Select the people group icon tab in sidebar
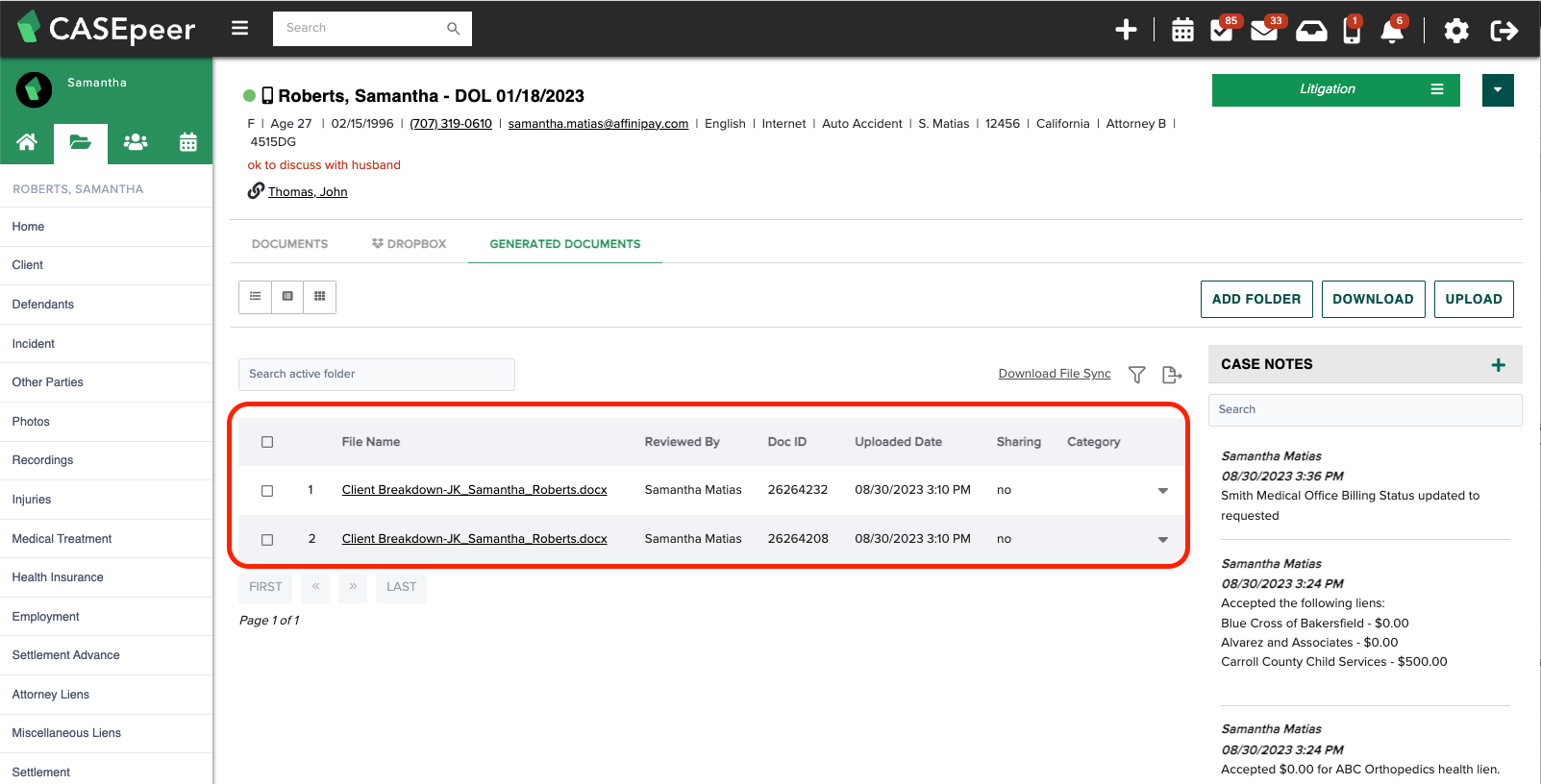Screen dimensions: 1541x784 (x=136, y=142)
